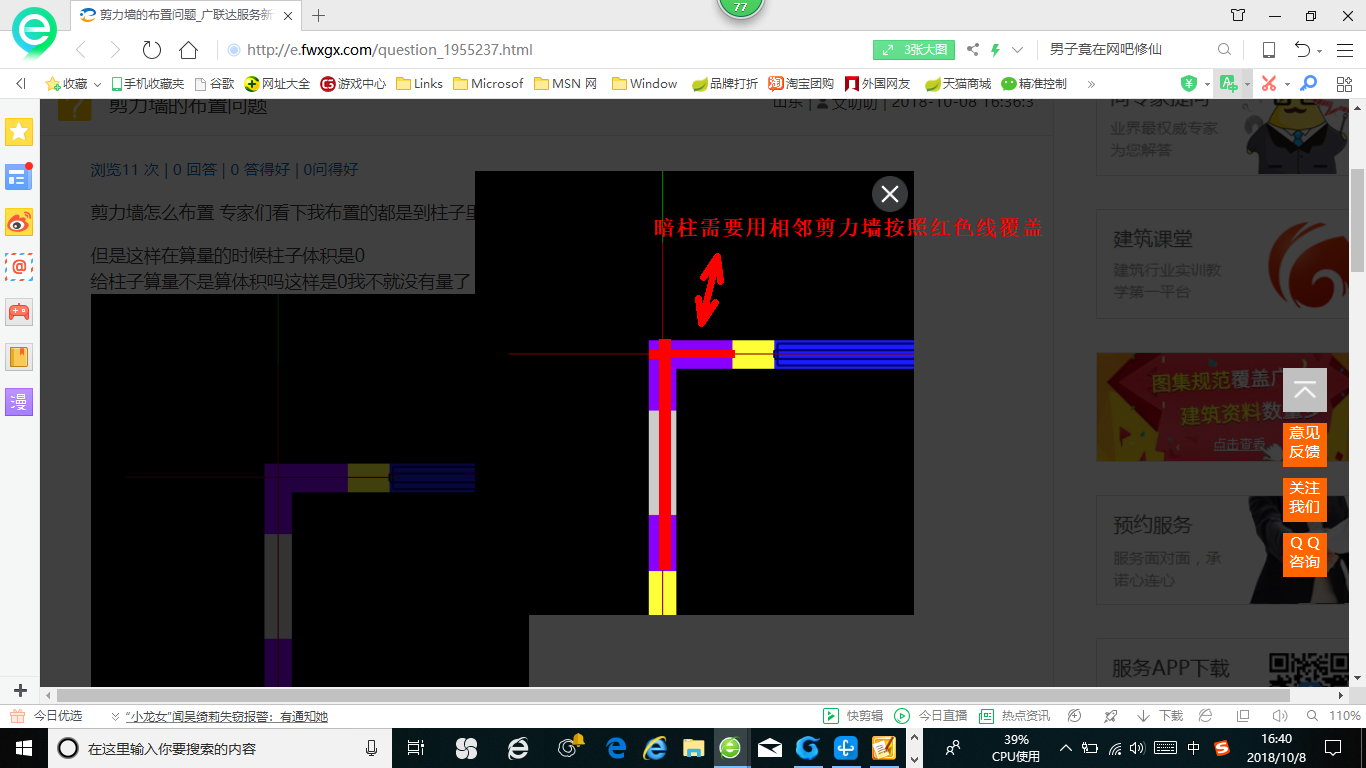Expand address bar dropdown chevron
The width and height of the screenshot is (1366, 768).
[x=1018, y=50]
